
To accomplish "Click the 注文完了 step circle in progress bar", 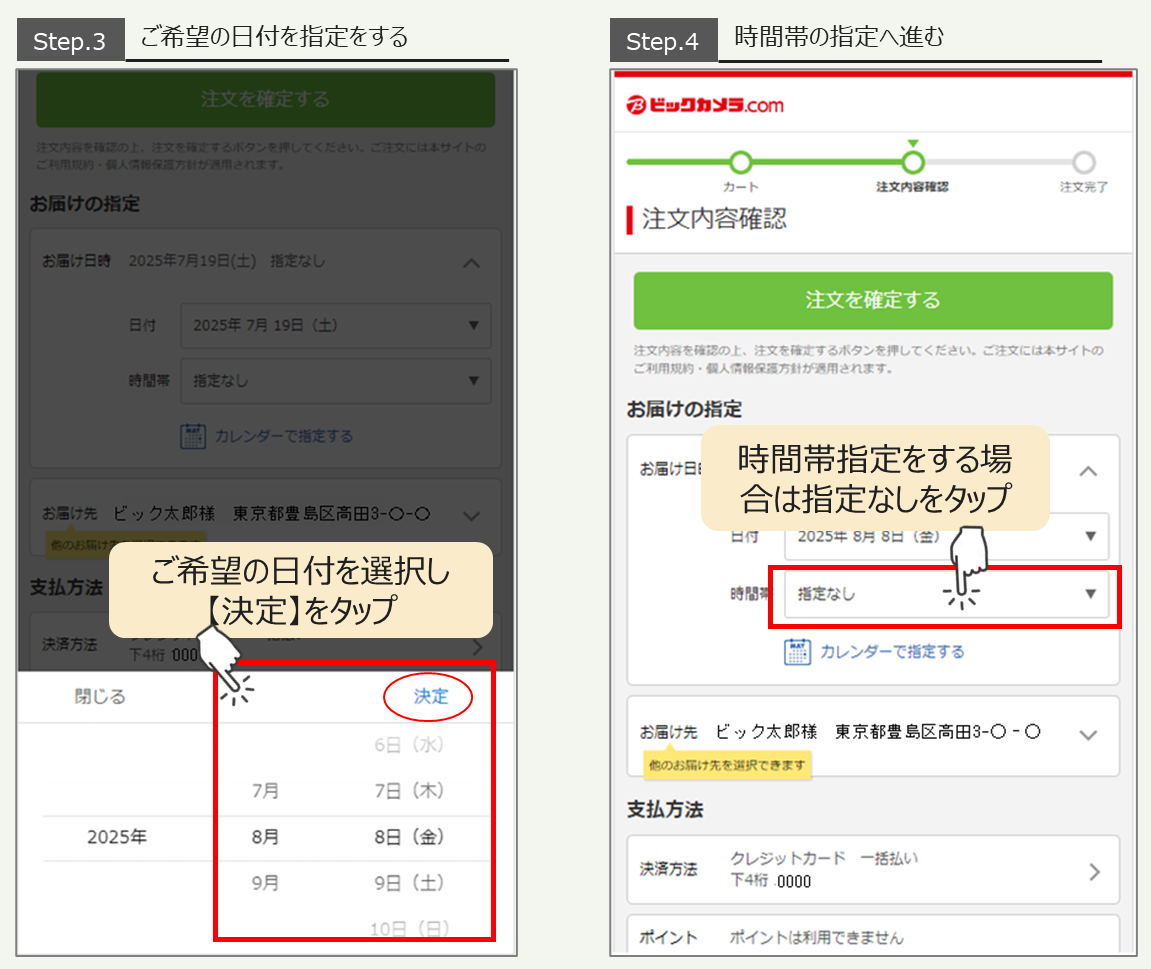I will 1084,163.
